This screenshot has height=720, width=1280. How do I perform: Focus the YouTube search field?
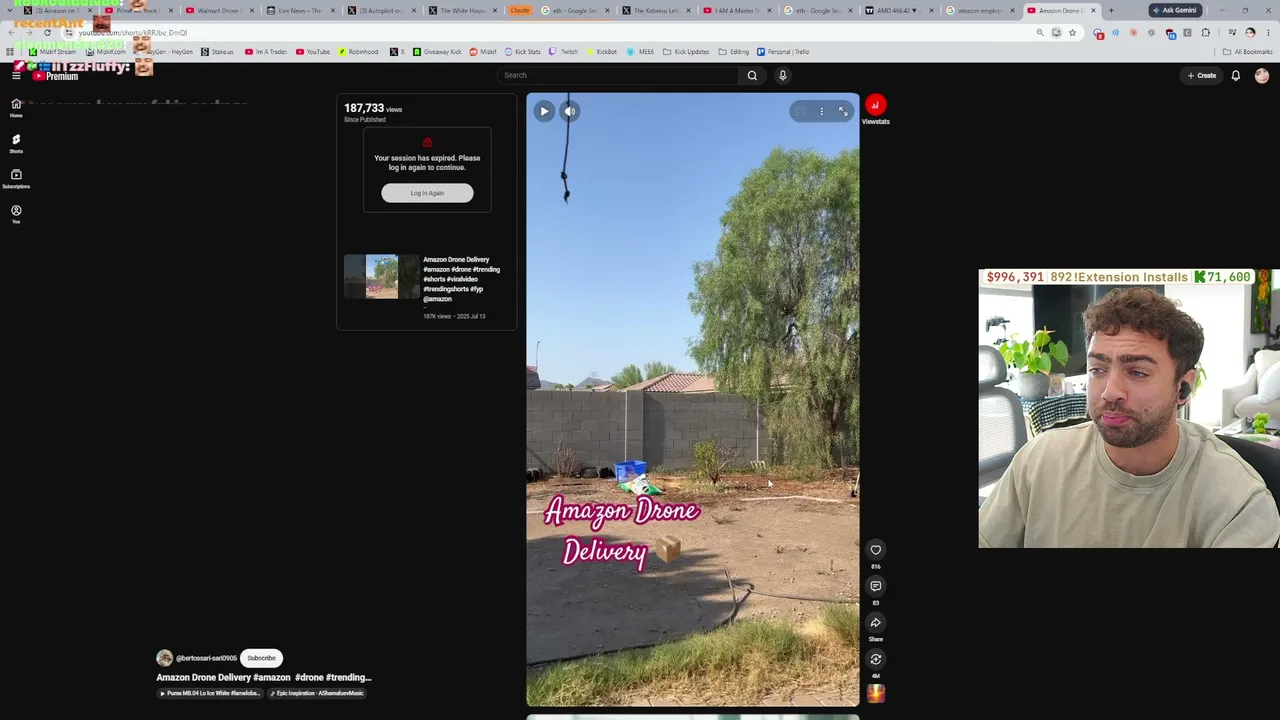(x=617, y=75)
